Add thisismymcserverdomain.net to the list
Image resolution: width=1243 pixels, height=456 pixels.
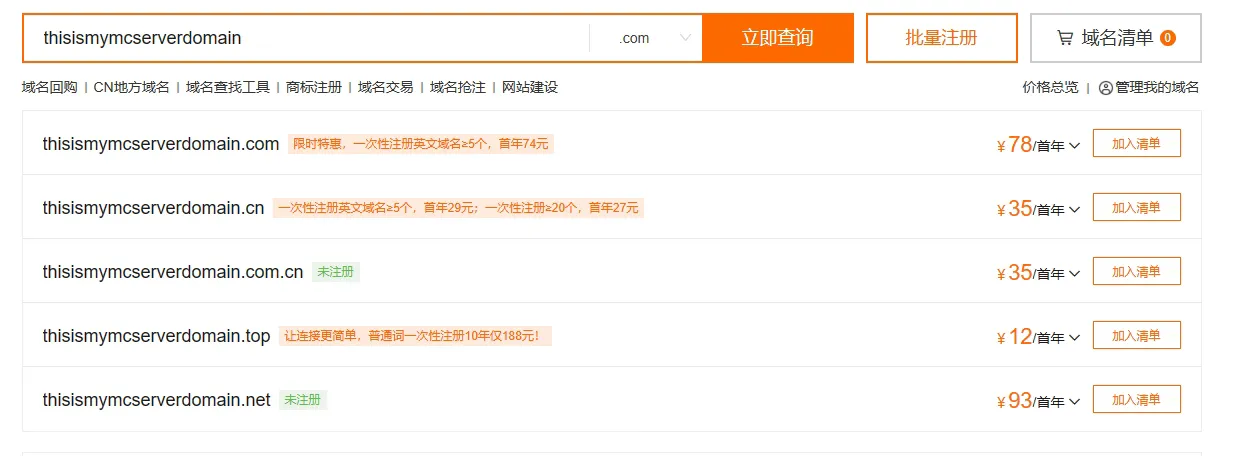[1136, 399]
